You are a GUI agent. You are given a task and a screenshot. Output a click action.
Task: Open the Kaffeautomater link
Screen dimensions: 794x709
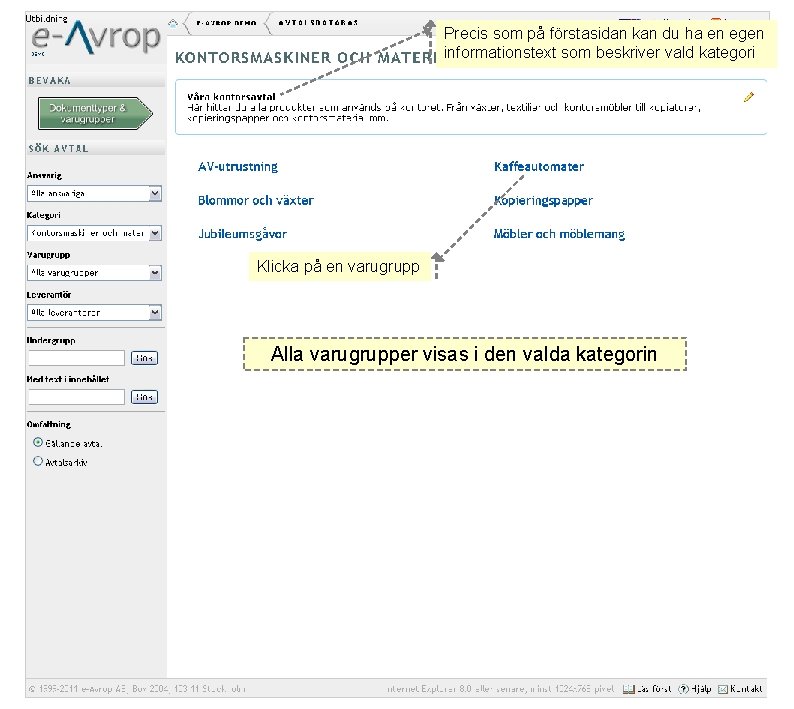[539, 167]
